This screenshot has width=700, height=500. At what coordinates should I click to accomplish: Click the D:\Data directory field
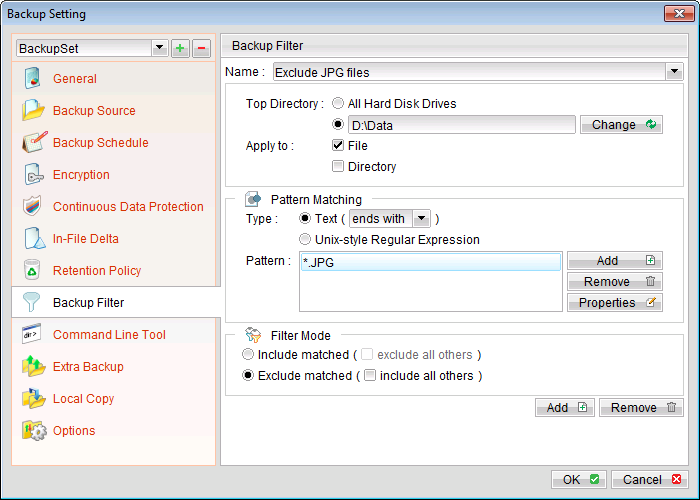[x=462, y=125]
